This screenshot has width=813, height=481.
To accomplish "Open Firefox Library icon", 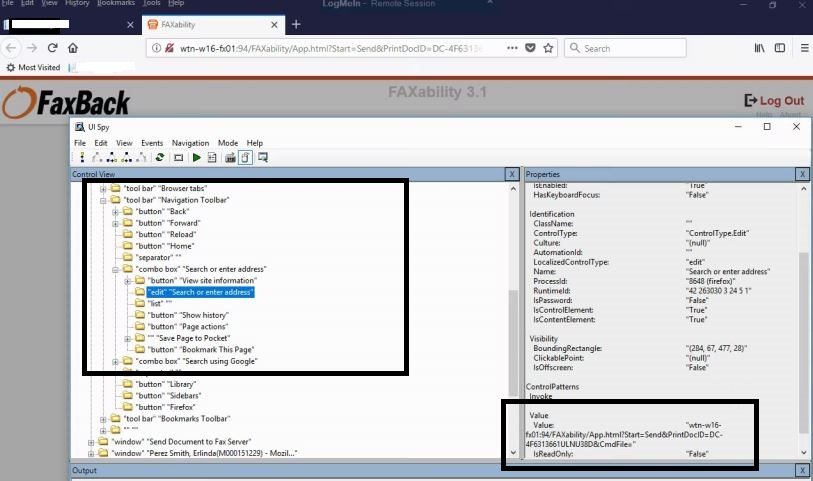I will pos(759,48).
